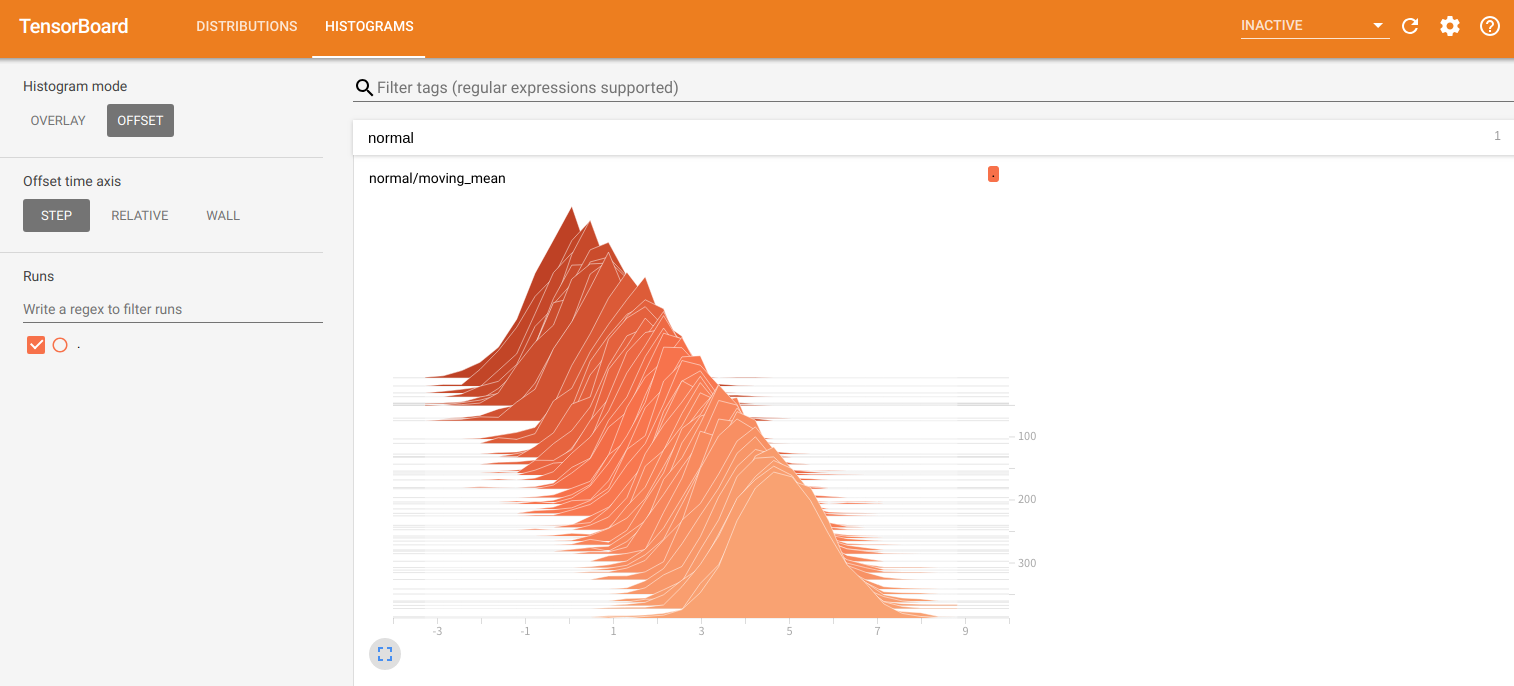1514x686 pixels.
Task: Expand the normal/moving_mean card header
Action: point(437,178)
